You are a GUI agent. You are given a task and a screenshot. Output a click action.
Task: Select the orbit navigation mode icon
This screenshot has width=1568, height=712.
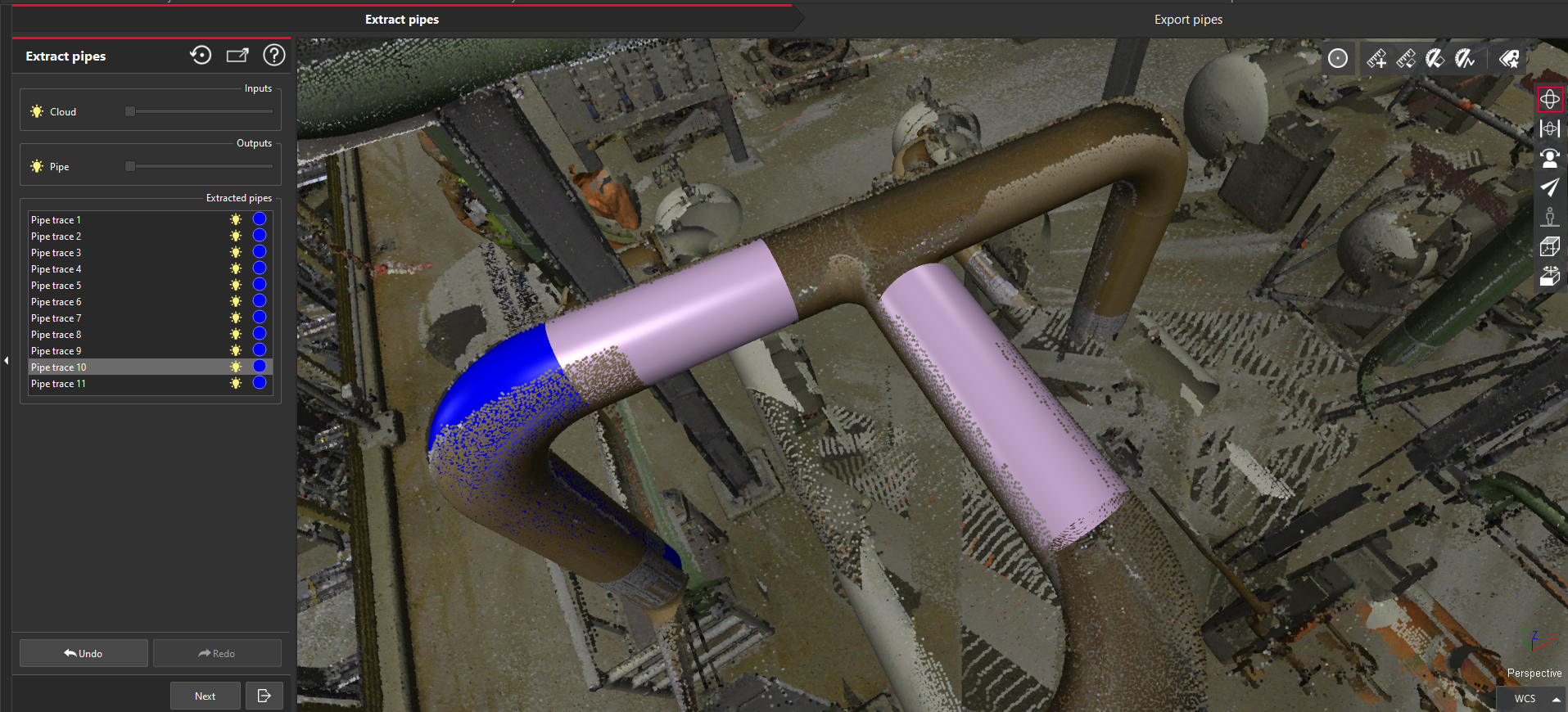click(1549, 99)
